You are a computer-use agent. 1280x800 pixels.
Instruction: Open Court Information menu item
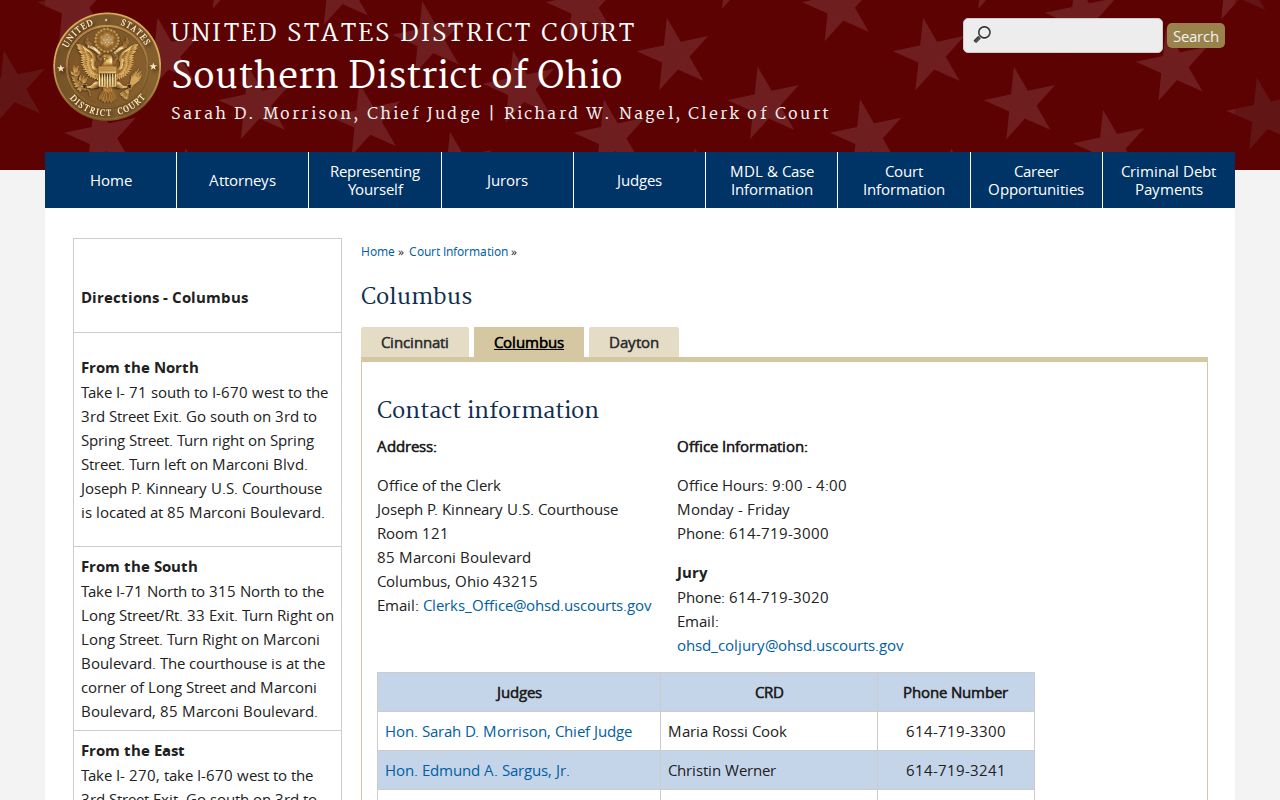tap(904, 180)
